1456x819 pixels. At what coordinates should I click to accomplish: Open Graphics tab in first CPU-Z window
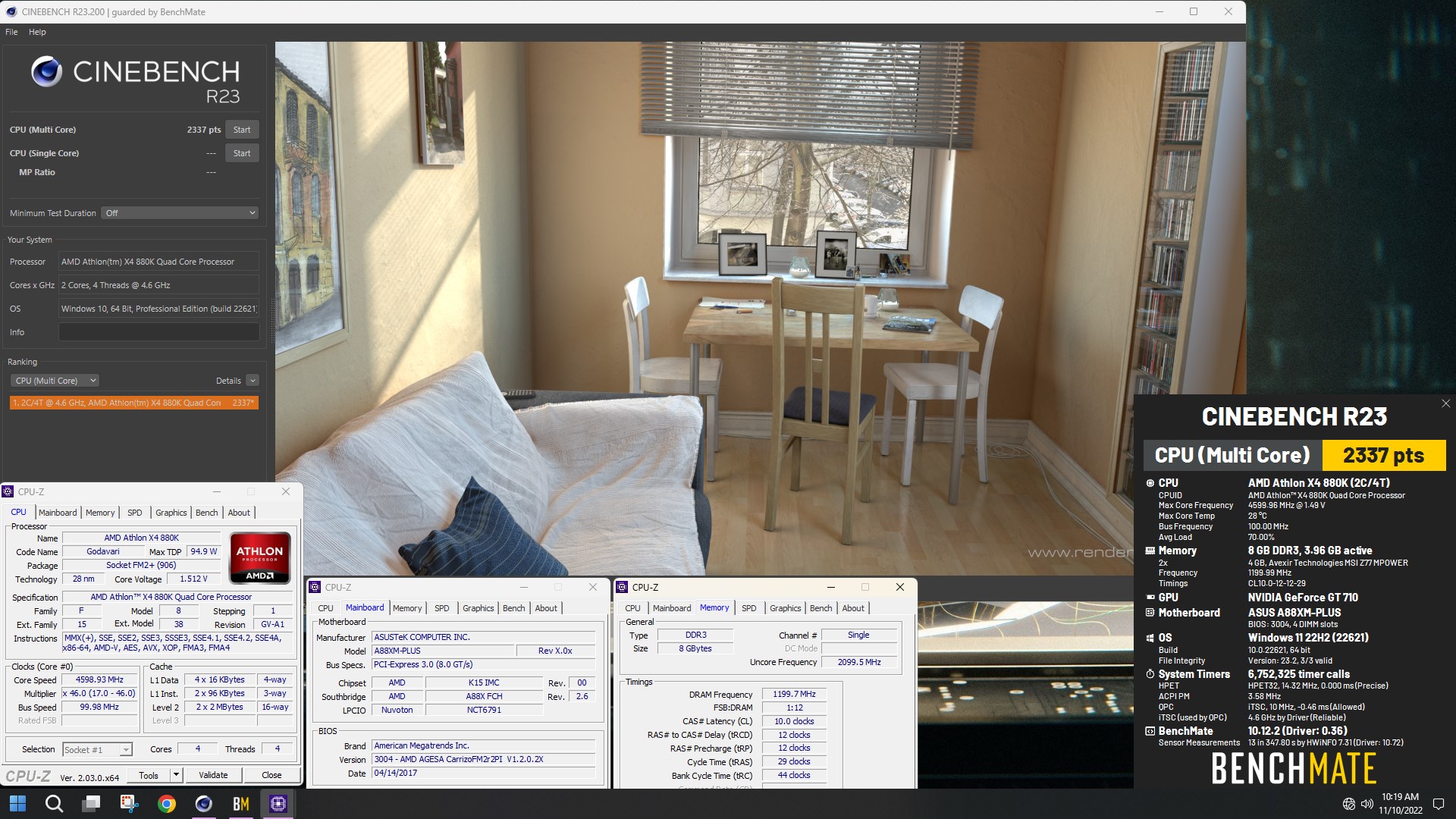[x=171, y=513]
